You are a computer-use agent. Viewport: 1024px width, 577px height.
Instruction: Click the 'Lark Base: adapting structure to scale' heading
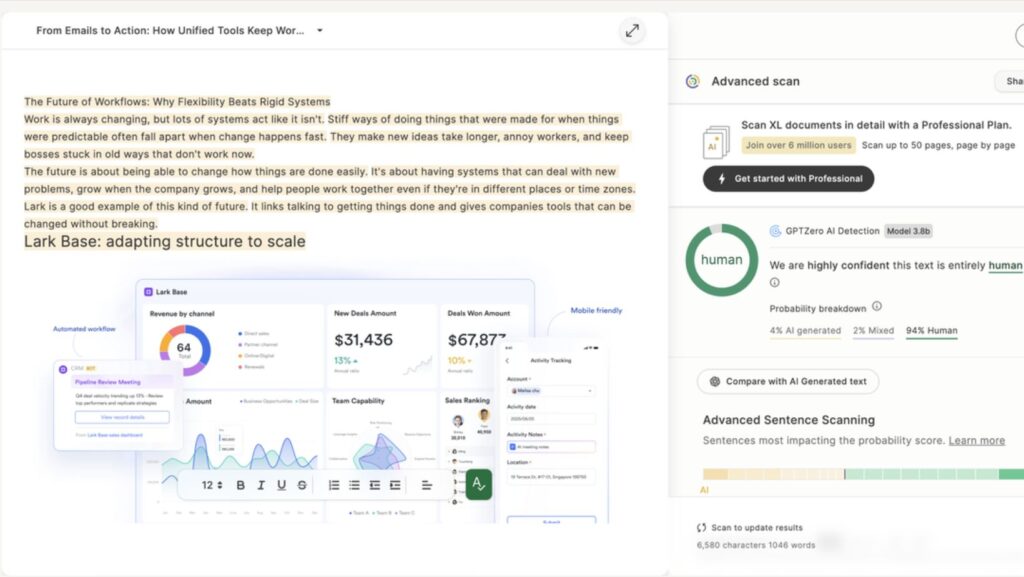point(165,242)
